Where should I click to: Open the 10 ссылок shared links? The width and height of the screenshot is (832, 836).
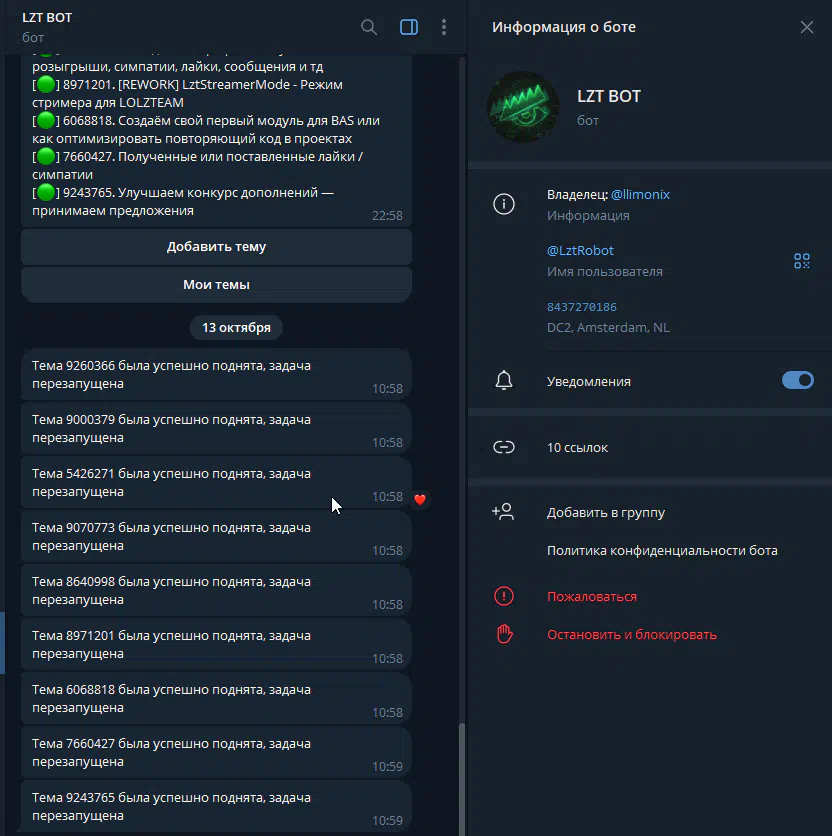coord(577,448)
